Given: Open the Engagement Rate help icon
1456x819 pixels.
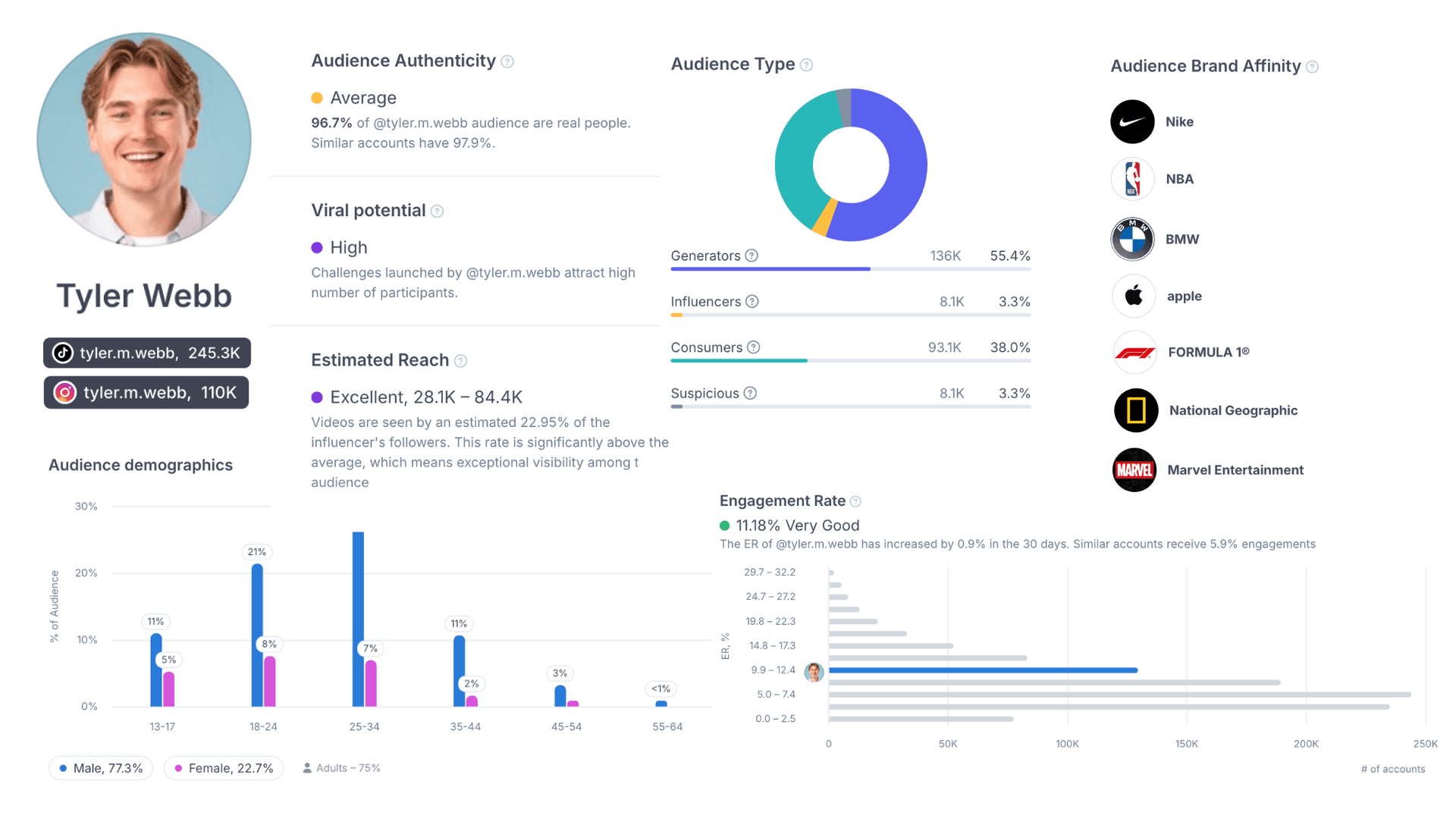Looking at the screenshot, I should click(x=855, y=502).
